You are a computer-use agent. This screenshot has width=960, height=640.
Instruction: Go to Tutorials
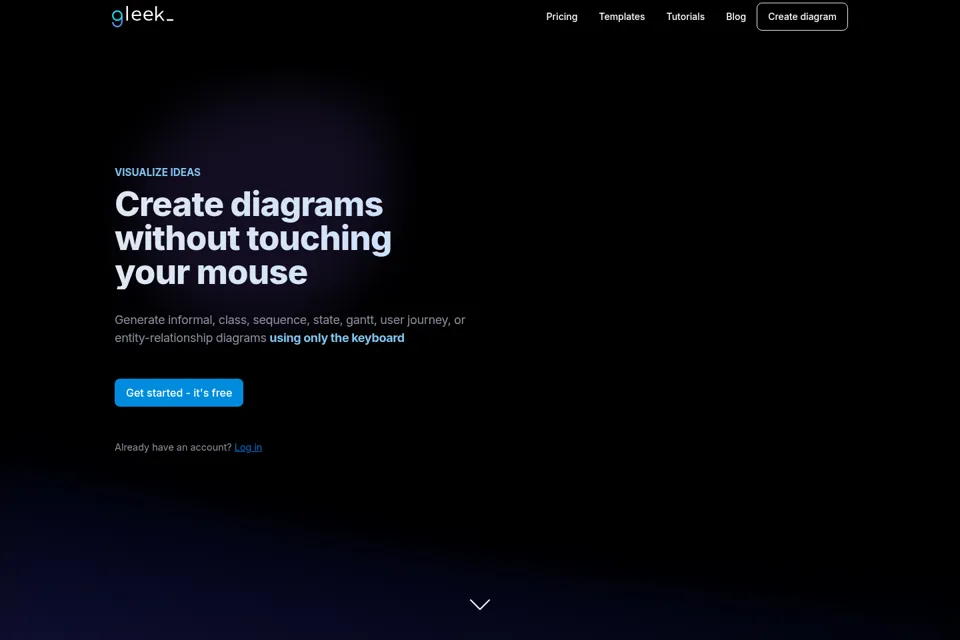(685, 17)
